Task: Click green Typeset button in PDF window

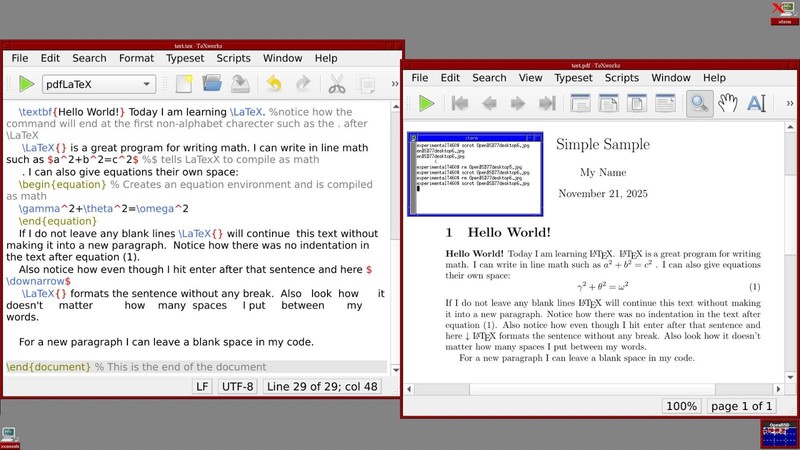Action: coord(427,104)
